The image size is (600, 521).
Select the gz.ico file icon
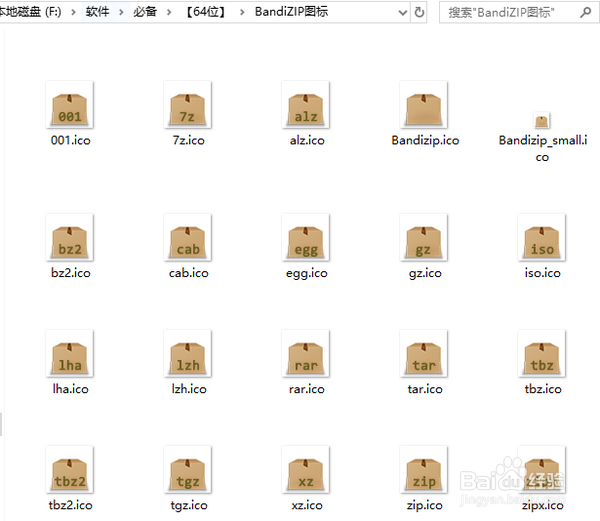[424, 237]
